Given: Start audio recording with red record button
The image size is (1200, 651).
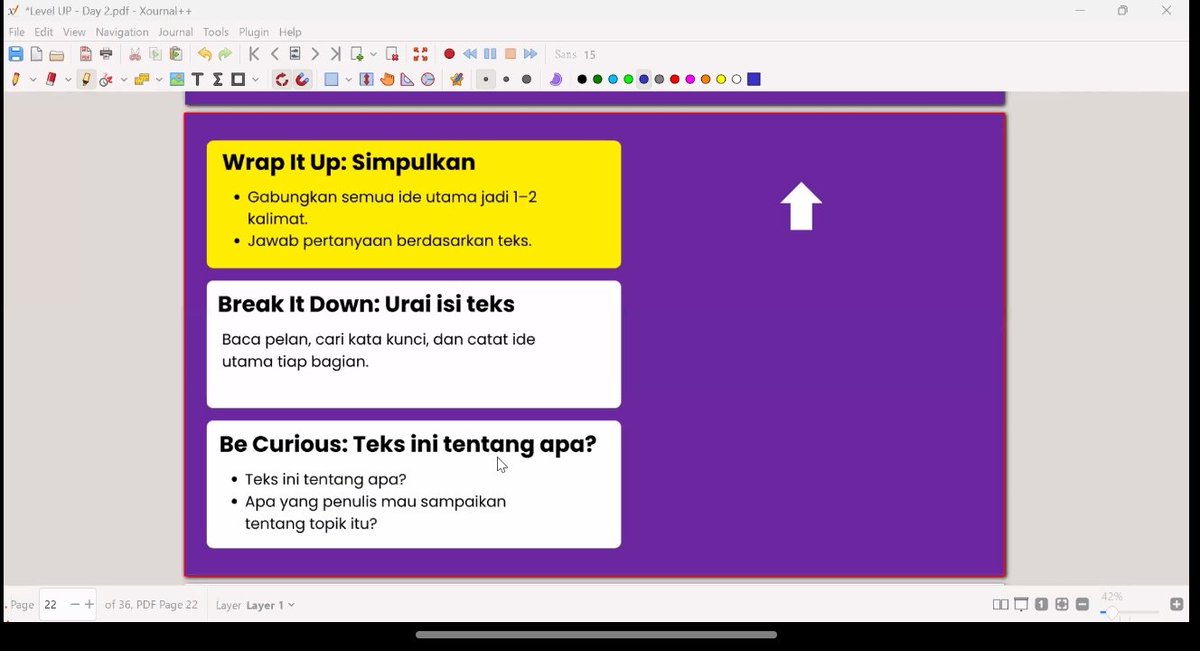Looking at the screenshot, I should point(449,54).
